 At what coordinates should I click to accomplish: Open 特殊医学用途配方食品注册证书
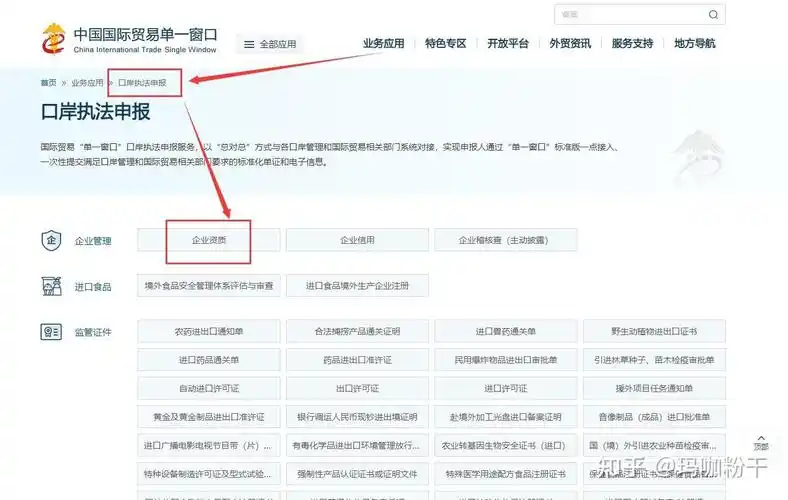tap(506, 474)
